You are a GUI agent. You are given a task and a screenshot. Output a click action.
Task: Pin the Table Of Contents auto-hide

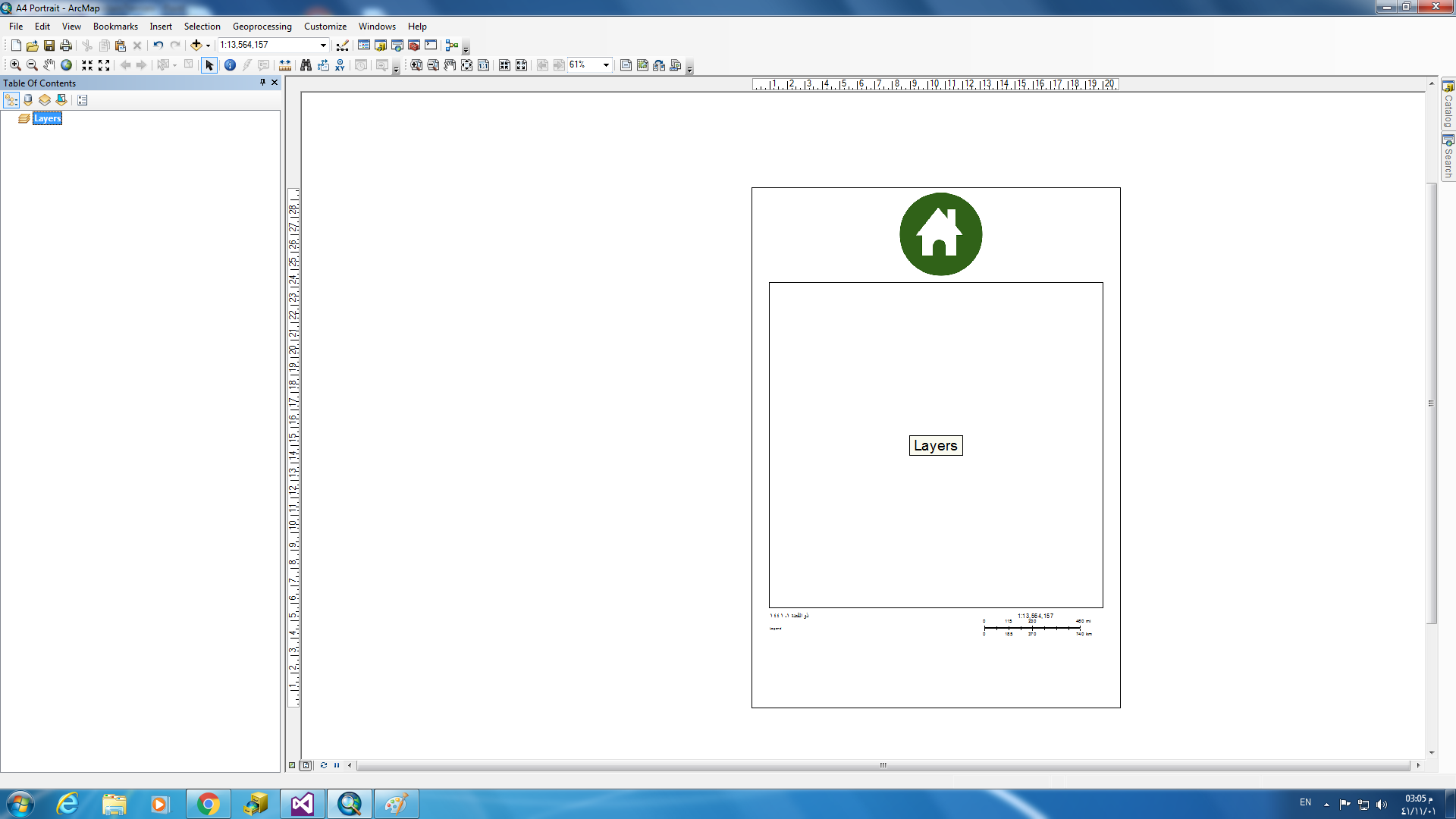[262, 83]
